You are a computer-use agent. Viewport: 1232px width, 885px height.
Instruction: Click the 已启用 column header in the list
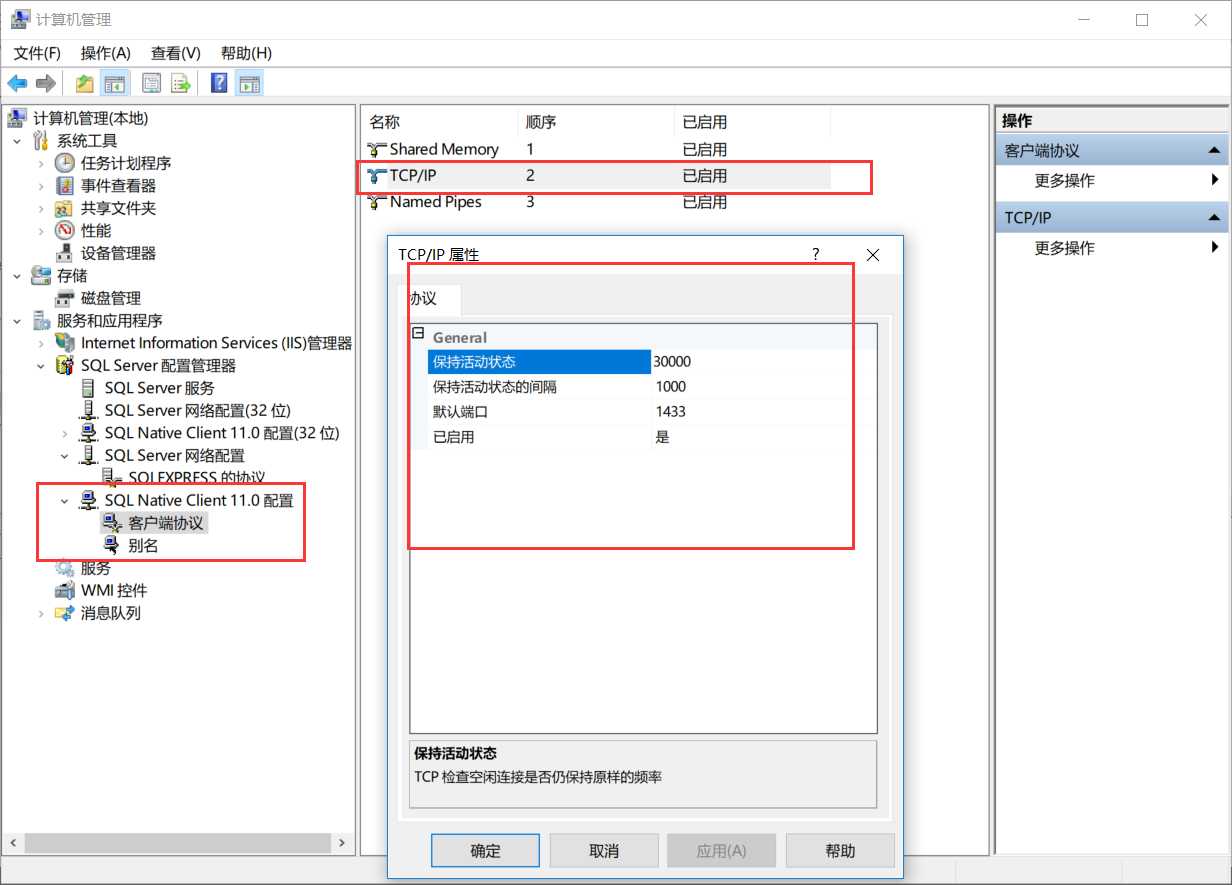[752, 122]
